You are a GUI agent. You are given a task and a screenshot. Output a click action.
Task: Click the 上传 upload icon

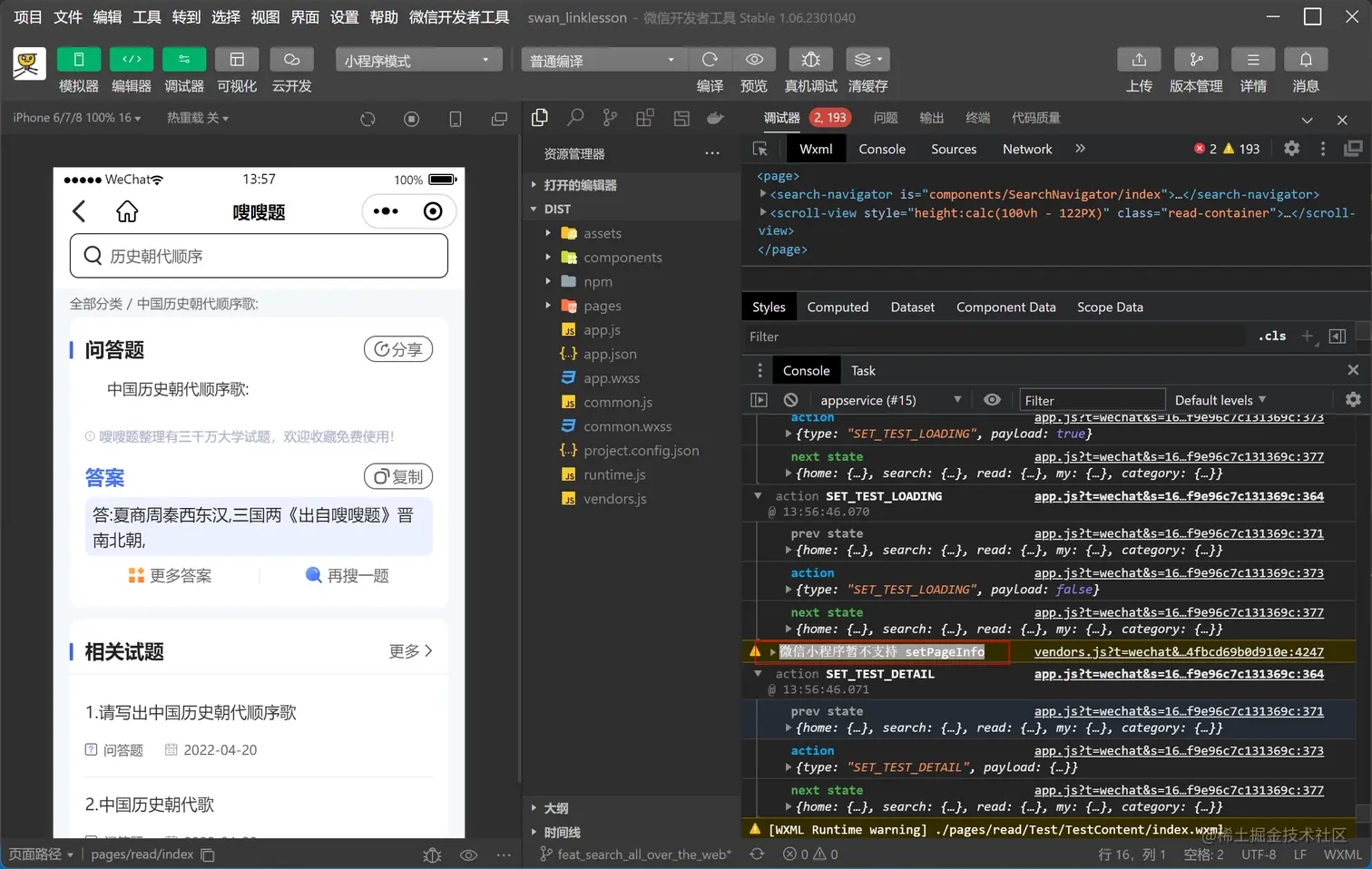coord(1139,59)
